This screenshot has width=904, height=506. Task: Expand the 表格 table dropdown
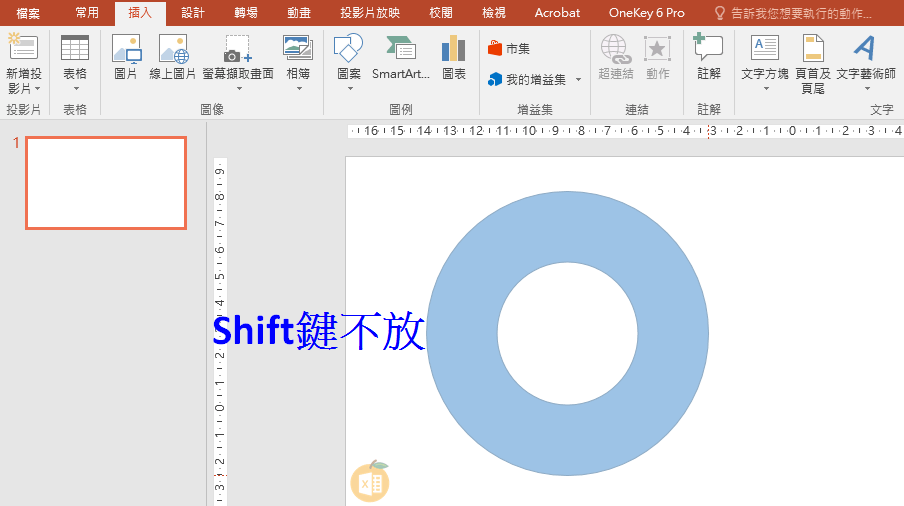point(75,88)
